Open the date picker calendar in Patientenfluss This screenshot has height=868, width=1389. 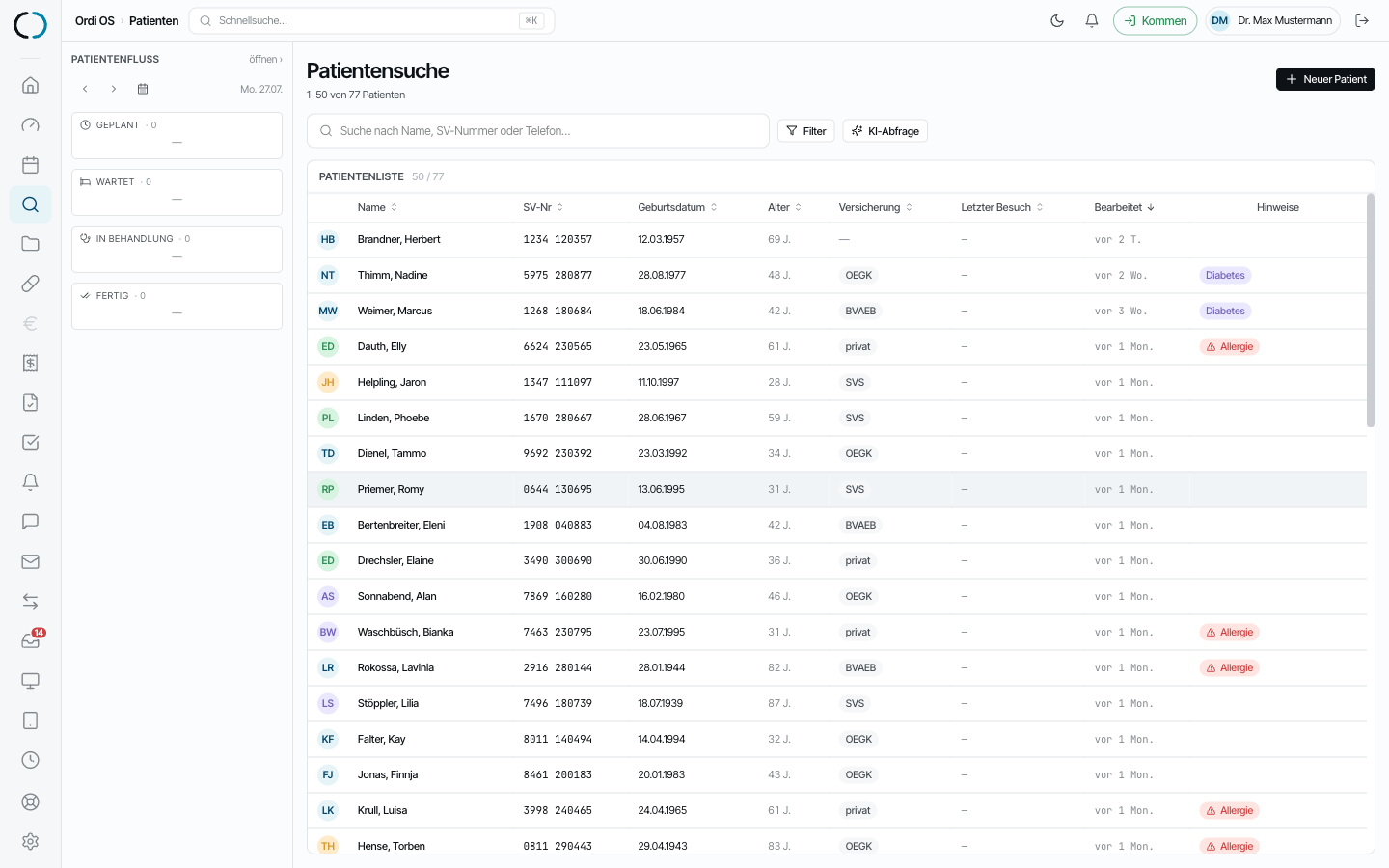click(143, 89)
